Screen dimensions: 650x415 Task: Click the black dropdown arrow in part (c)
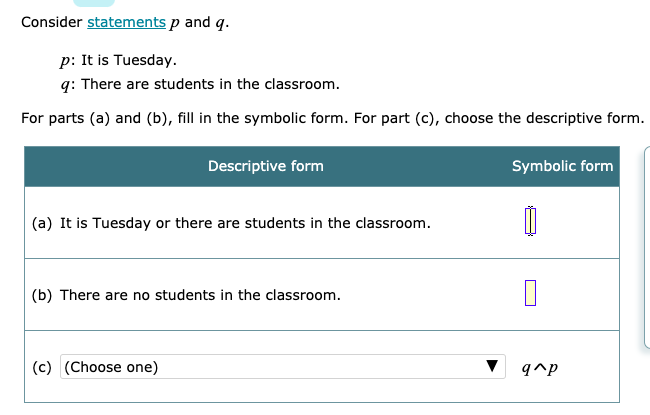[491, 367]
